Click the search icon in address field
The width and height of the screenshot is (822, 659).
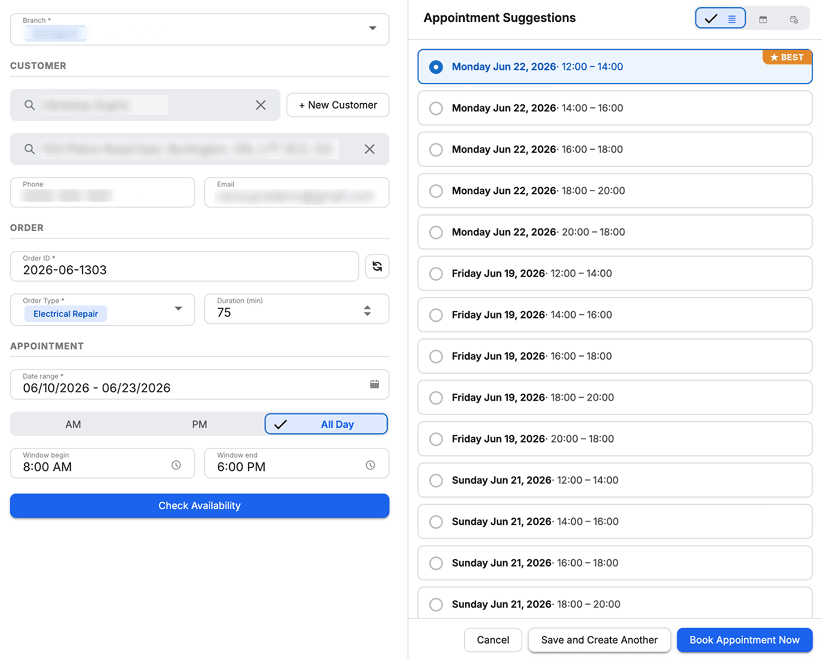(30, 149)
